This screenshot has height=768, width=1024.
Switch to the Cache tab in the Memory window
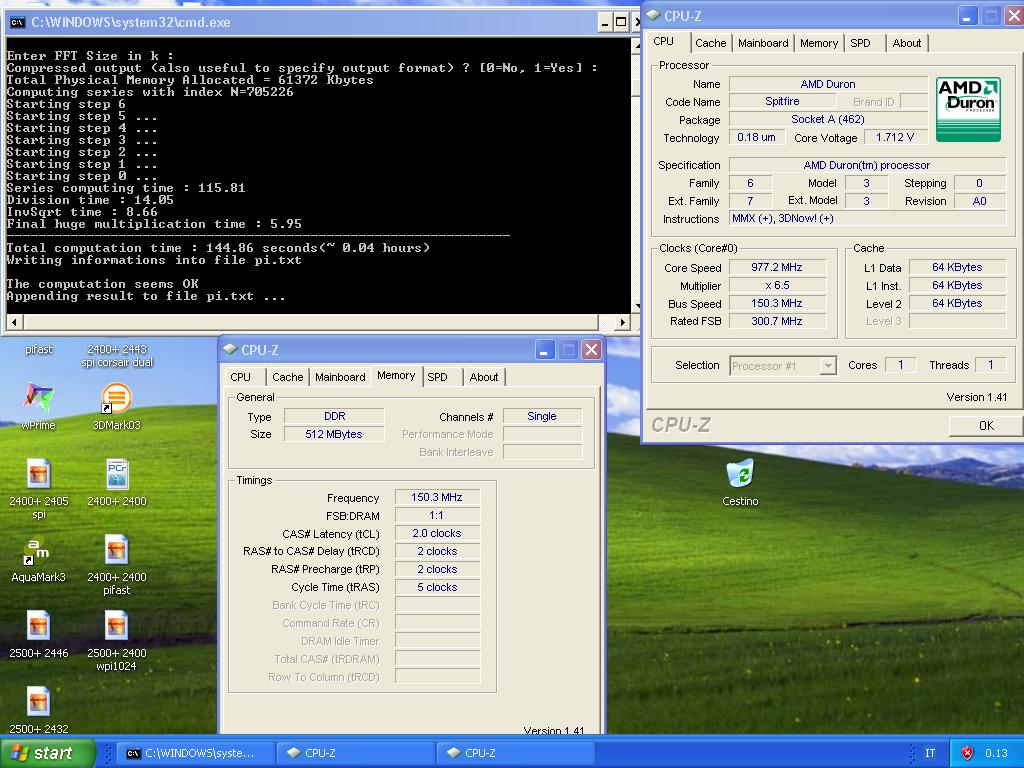(287, 377)
